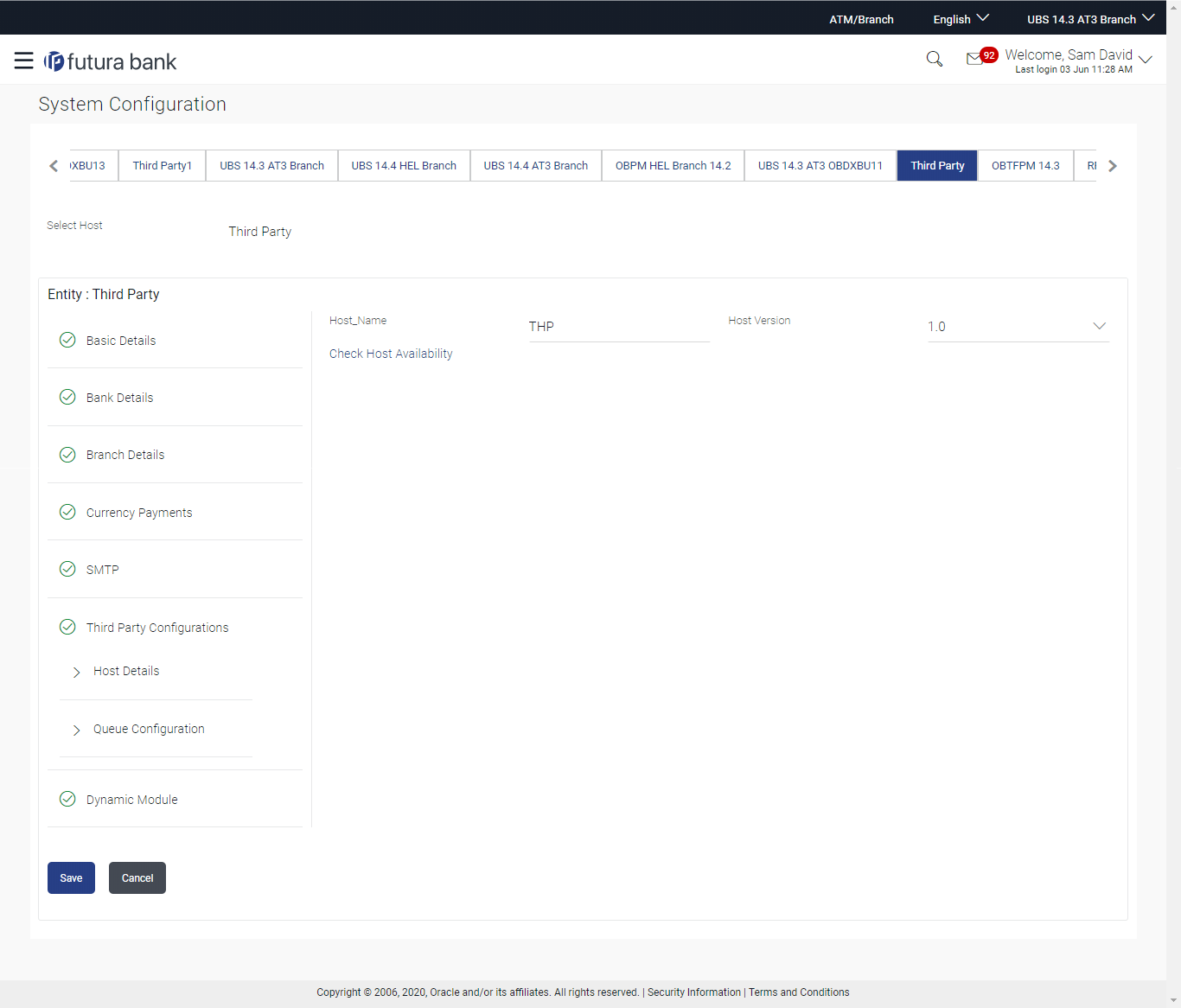This screenshot has width=1181, height=1008.
Task: Open the Dynamic Module section
Action: click(x=132, y=800)
